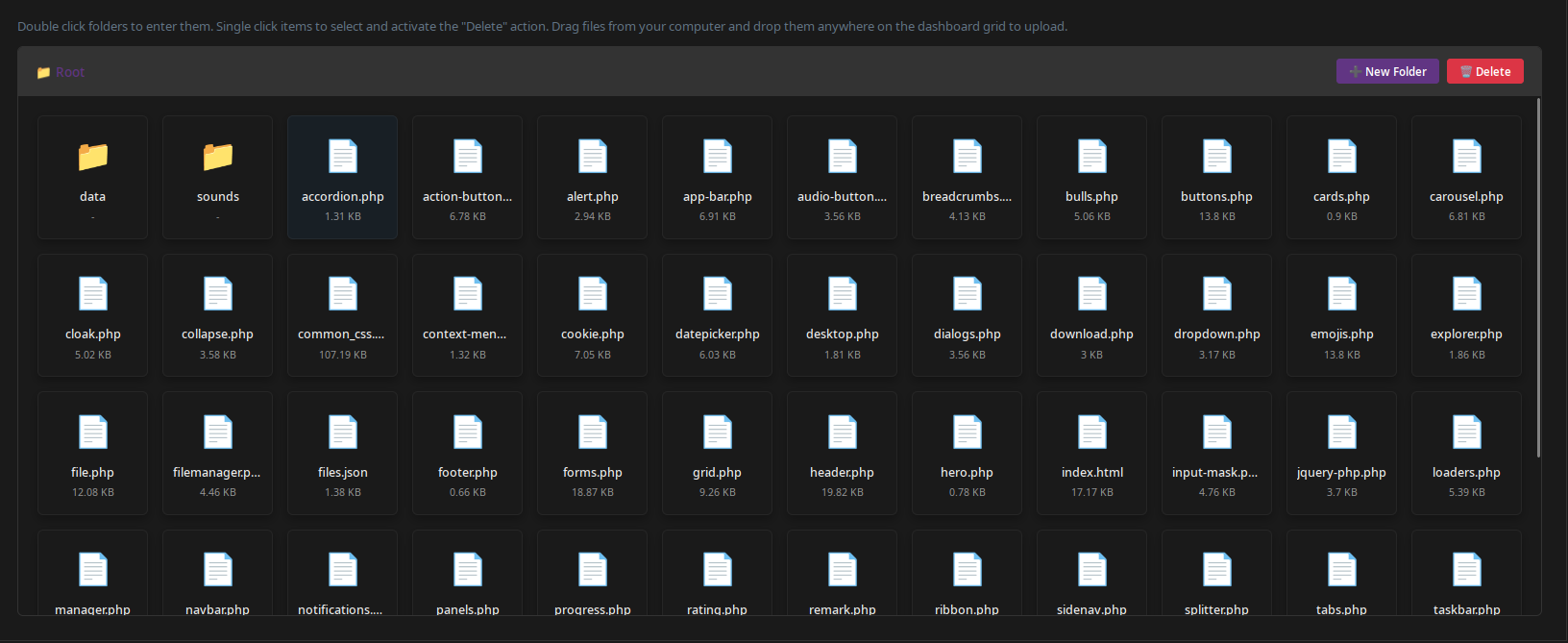
Task: Pick the forms.php file icon
Action: pyautogui.click(x=593, y=433)
